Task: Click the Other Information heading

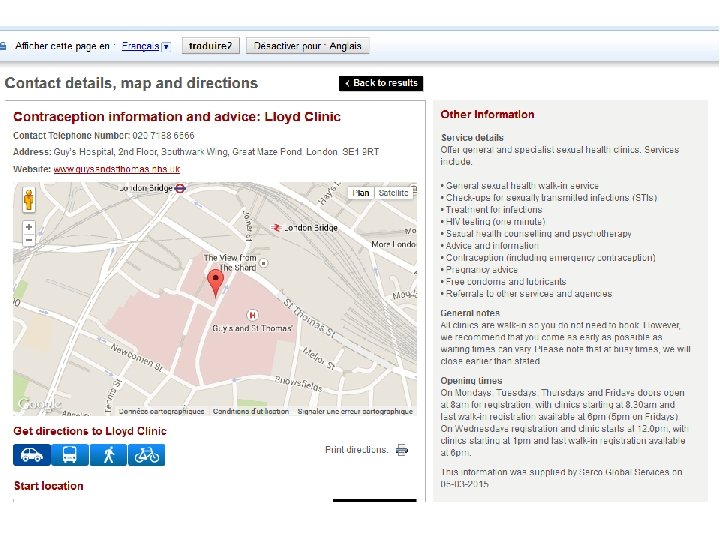Action: pyautogui.click(x=487, y=114)
